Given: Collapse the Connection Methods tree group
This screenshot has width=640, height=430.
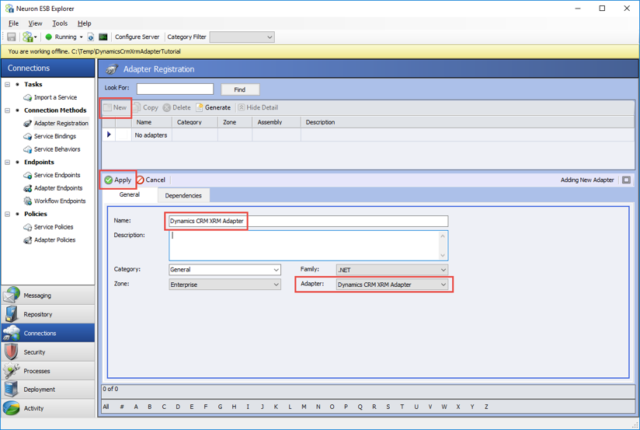Looking at the screenshot, I should [x=7, y=111].
